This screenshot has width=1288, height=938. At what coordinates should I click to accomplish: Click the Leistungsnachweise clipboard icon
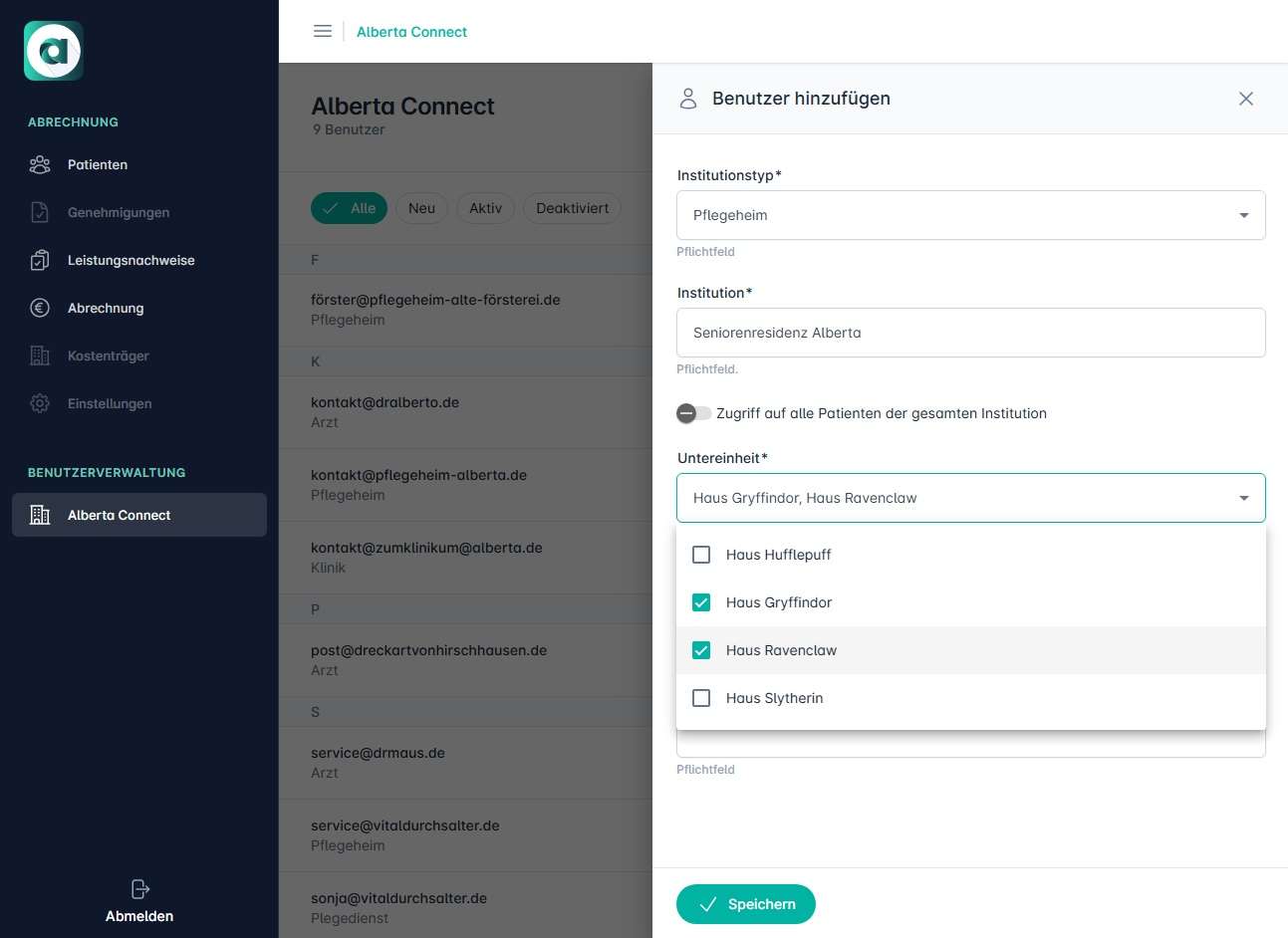pyautogui.click(x=40, y=260)
